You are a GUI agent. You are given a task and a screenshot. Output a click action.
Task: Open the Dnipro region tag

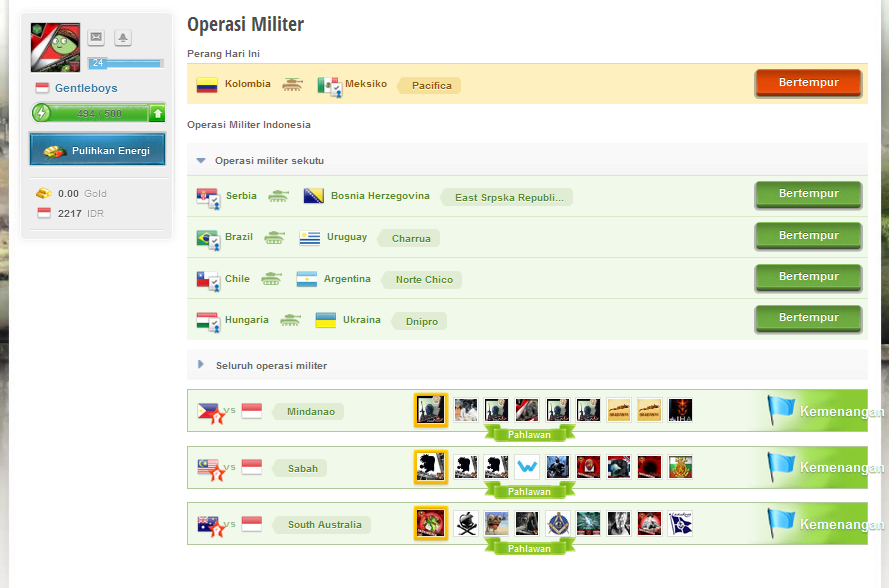(421, 321)
